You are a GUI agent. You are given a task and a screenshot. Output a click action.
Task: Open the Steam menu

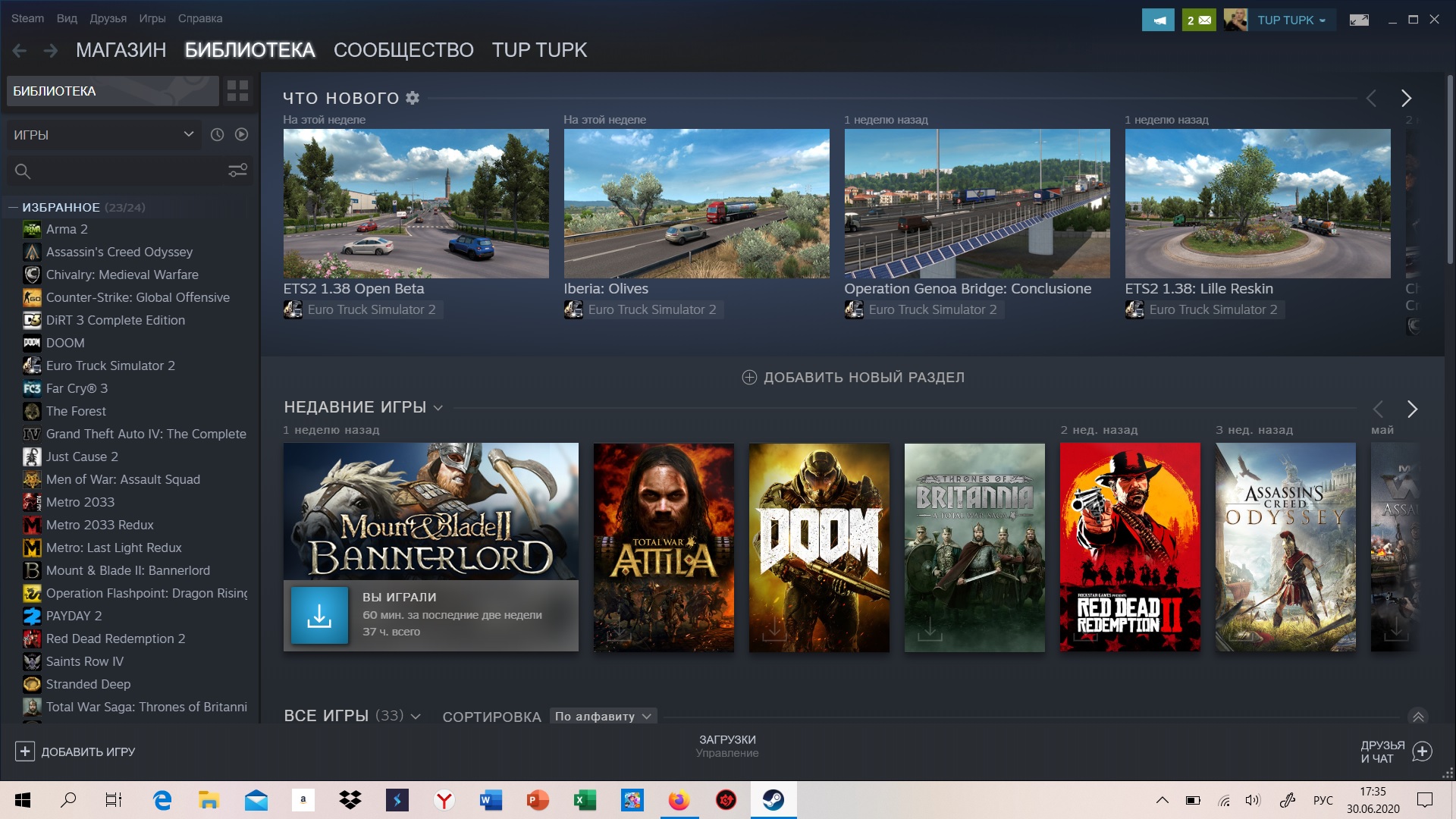click(x=27, y=18)
